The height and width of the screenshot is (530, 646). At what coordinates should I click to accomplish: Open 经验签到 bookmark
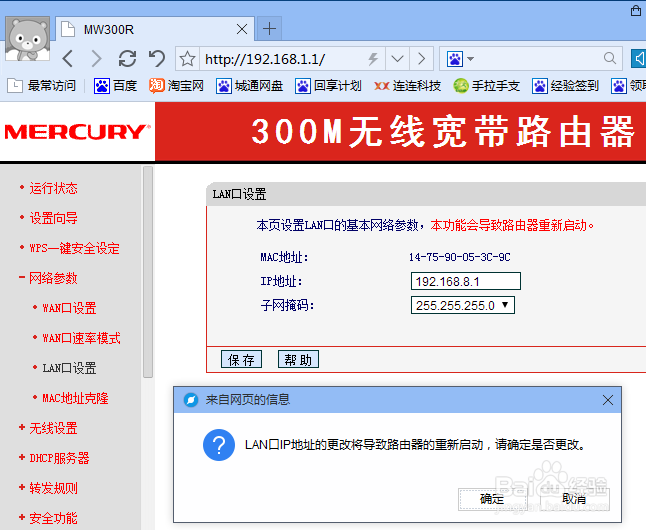(x=565, y=86)
